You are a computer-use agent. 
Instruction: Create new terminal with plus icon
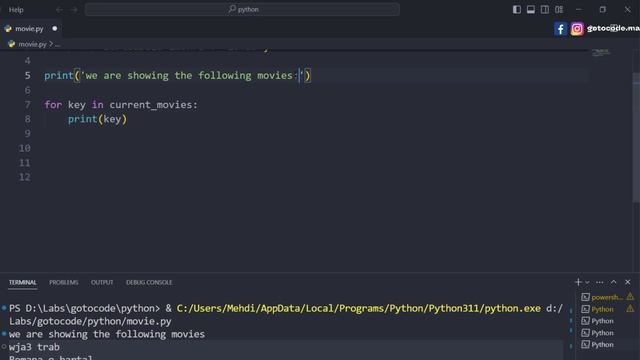coord(578,282)
